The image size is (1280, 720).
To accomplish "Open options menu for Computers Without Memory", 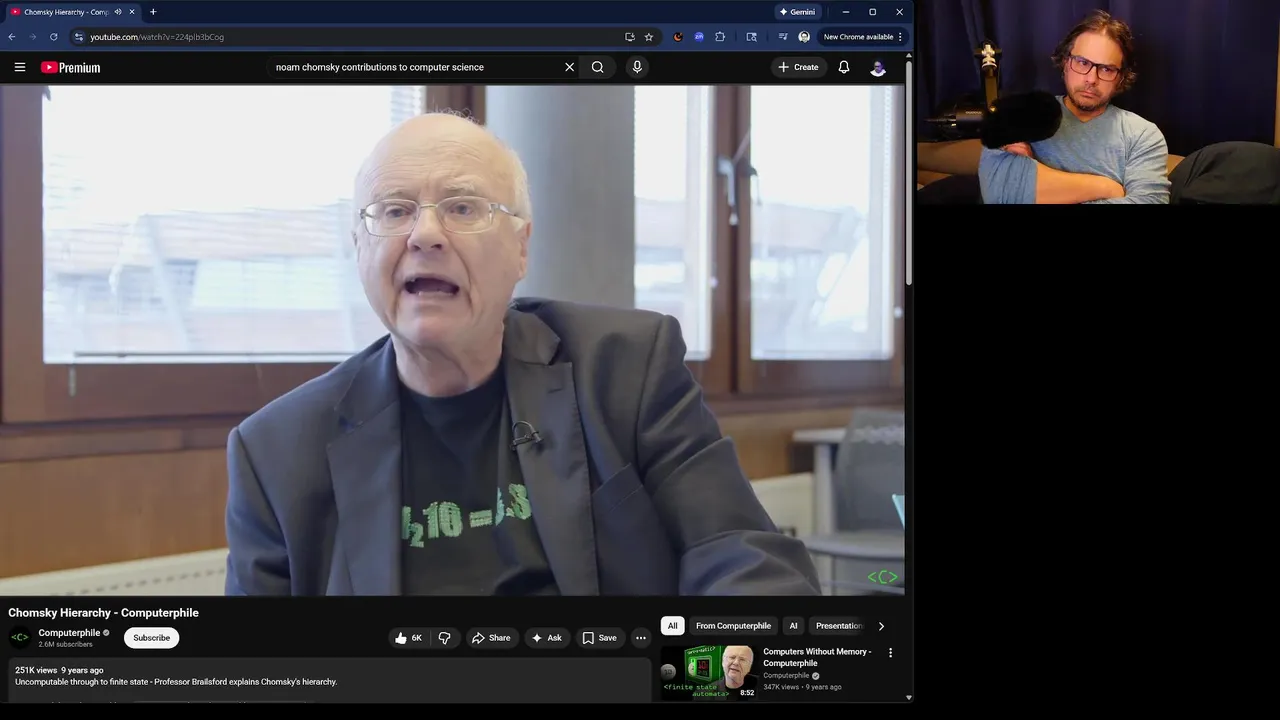I will click(890, 653).
